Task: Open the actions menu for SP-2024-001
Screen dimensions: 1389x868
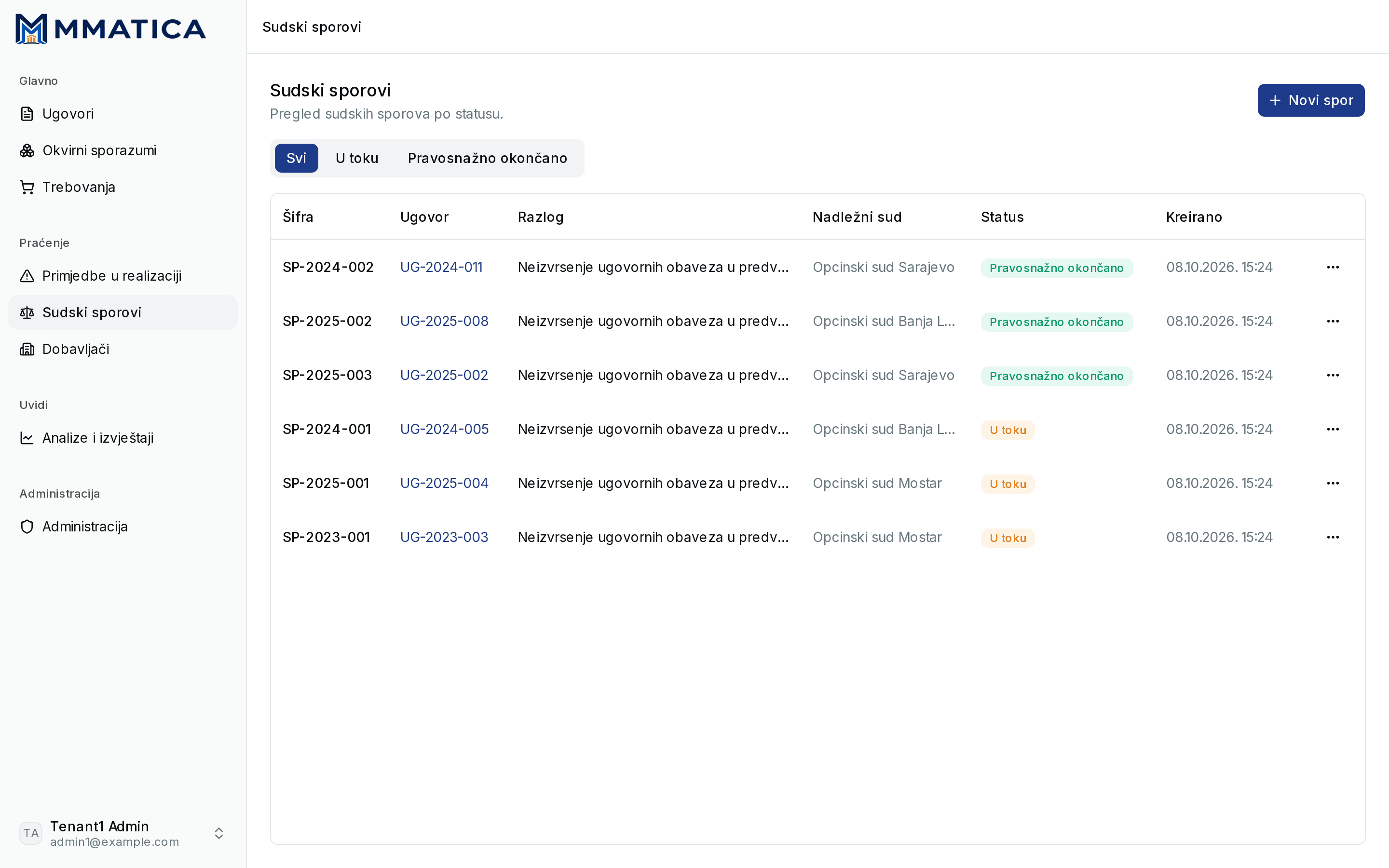Action: 1333,429
